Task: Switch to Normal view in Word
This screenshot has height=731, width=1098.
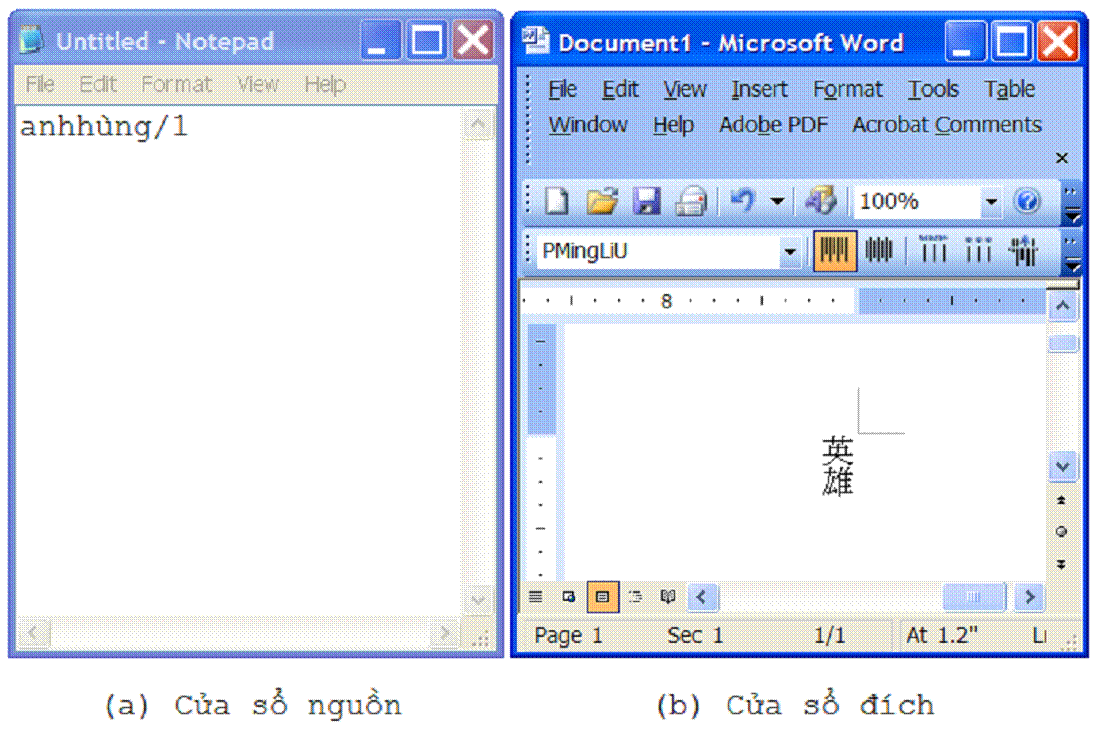Action: pos(536,597)
